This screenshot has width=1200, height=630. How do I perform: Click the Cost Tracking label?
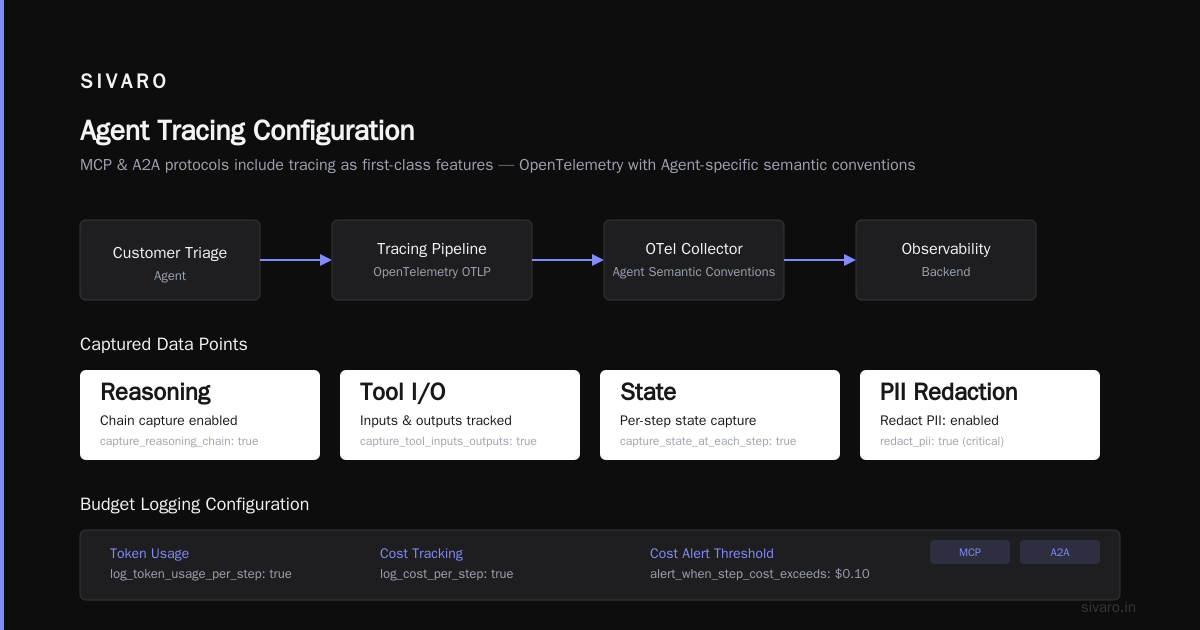[x=421, y=553]
